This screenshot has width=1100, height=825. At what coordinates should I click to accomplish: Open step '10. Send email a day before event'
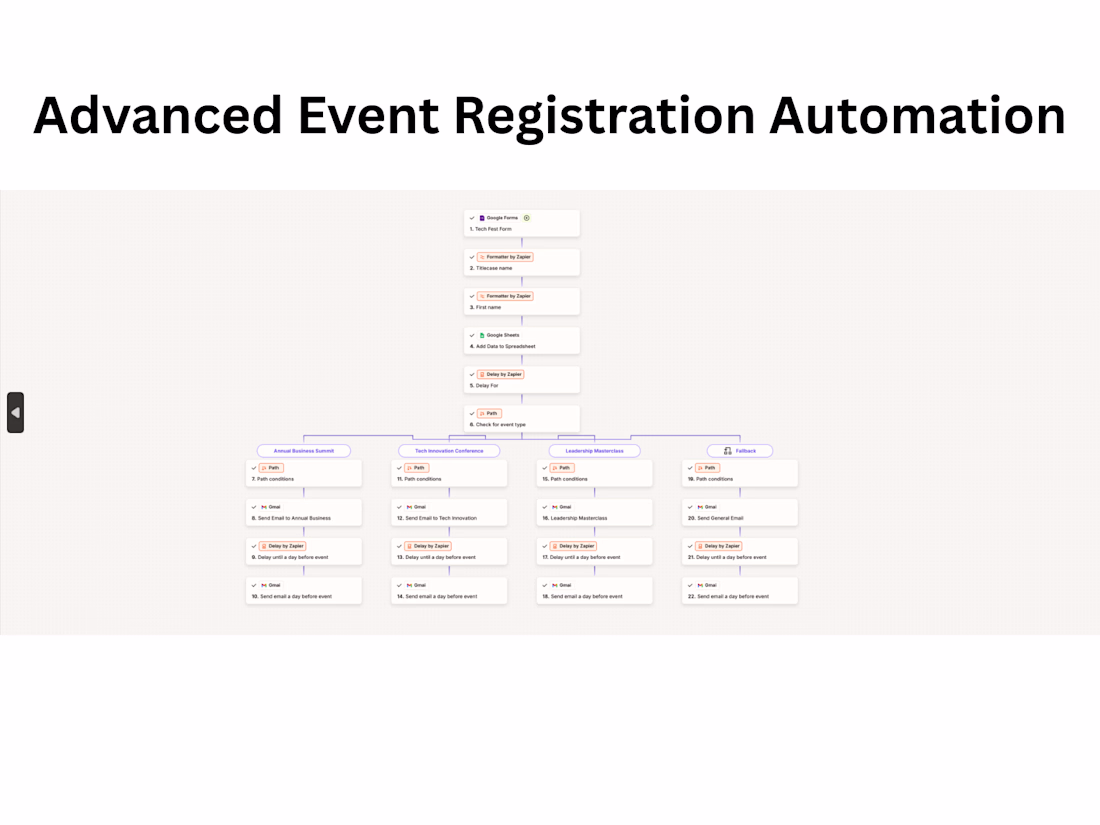coord(304,591)
